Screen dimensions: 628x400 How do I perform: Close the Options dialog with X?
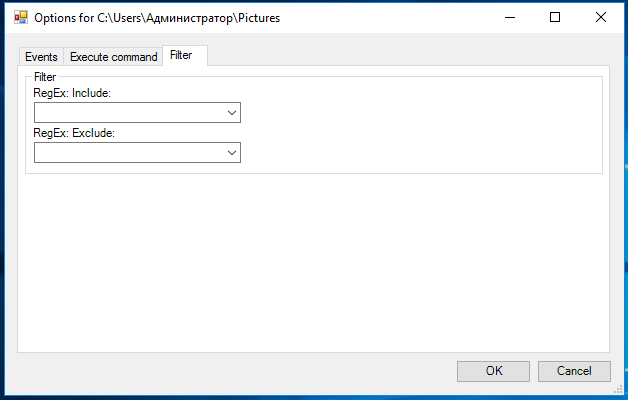[x=600, y=17]
